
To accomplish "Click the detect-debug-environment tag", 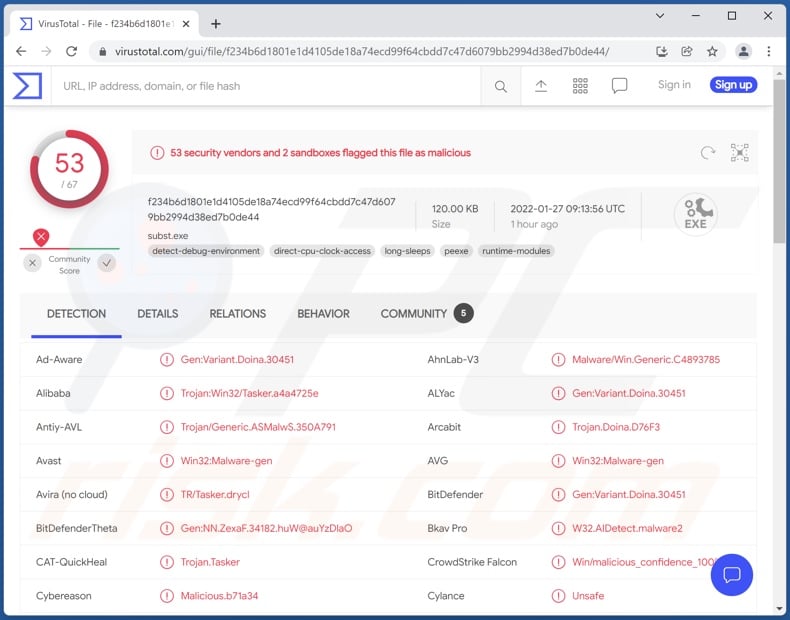I will [206, 251].
